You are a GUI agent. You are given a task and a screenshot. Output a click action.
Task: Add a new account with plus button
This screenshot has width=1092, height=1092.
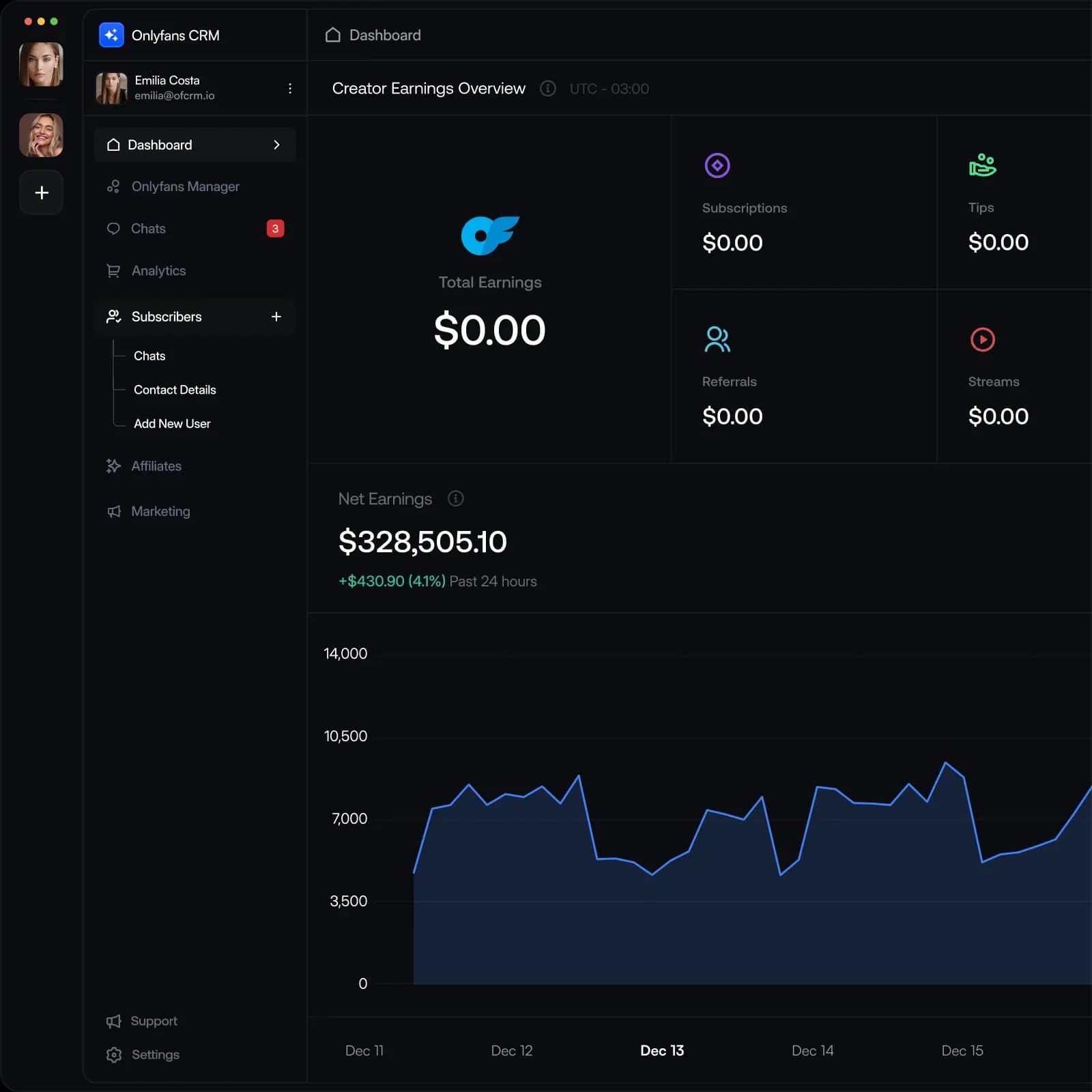click(x=41, y=192)
